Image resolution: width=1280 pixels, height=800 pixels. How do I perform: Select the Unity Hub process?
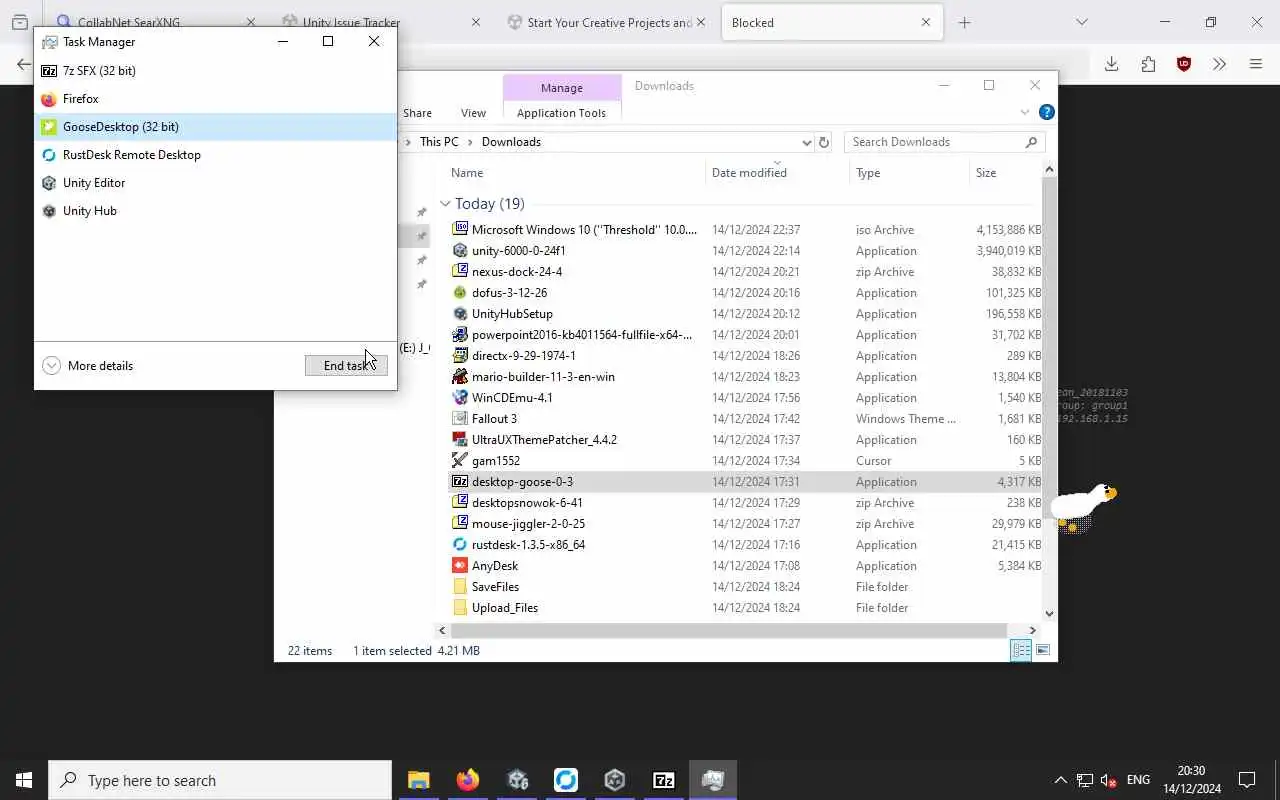click(x=215, y=211)
